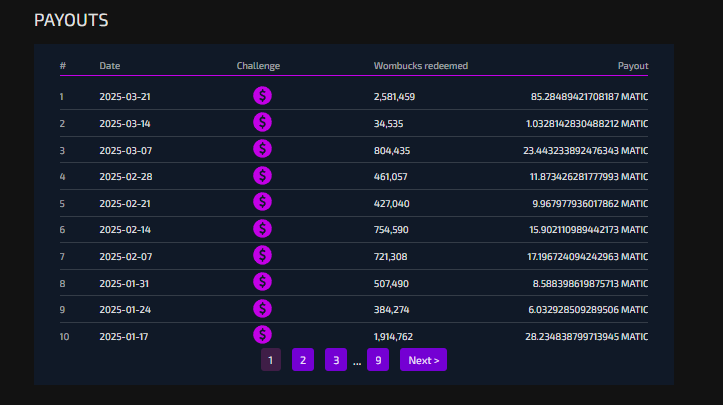The height and width of the screenshot is (405, 723).
Task: Click the Payout column header
Action: coord(633,66)
